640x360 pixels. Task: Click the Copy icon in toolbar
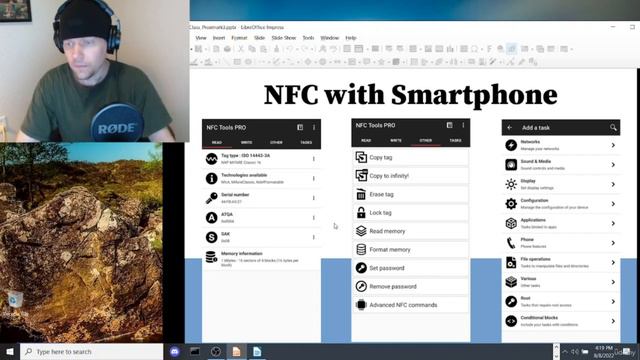click(x=252, y=49)
